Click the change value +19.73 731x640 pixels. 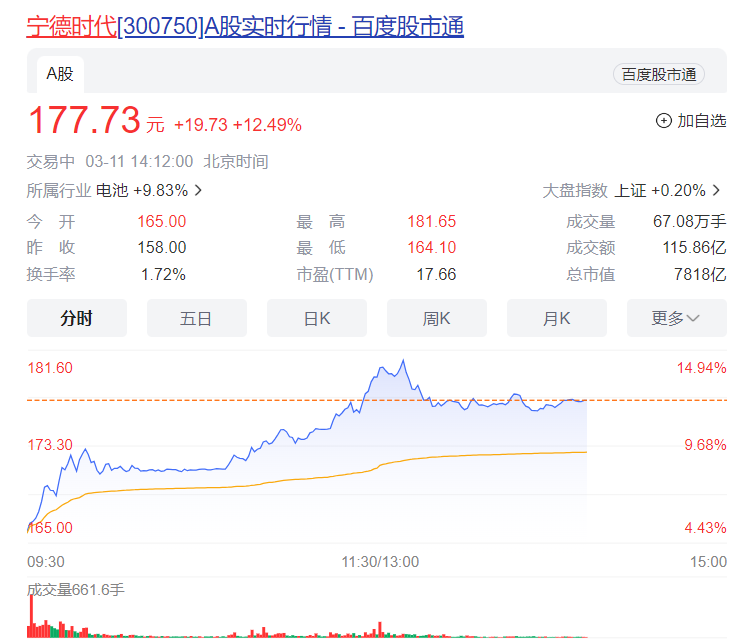tap(201, 125)
